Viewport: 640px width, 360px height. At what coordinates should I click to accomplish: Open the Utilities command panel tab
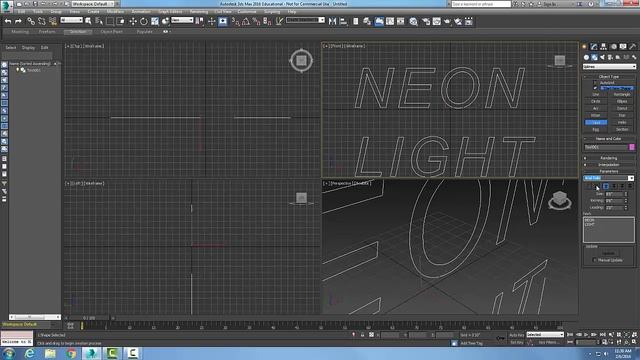tap(632, 47)
